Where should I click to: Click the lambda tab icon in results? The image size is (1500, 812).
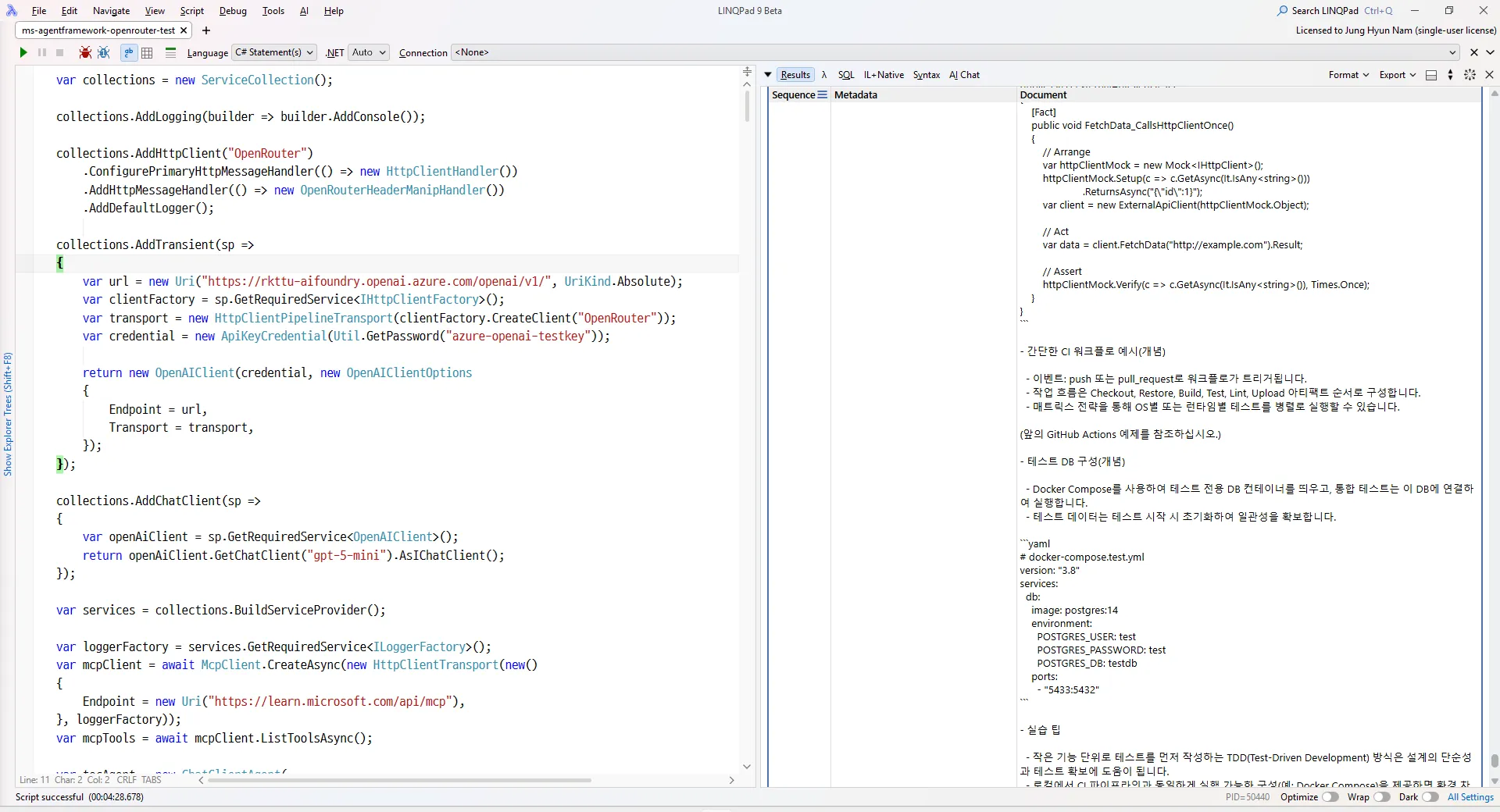824,75
